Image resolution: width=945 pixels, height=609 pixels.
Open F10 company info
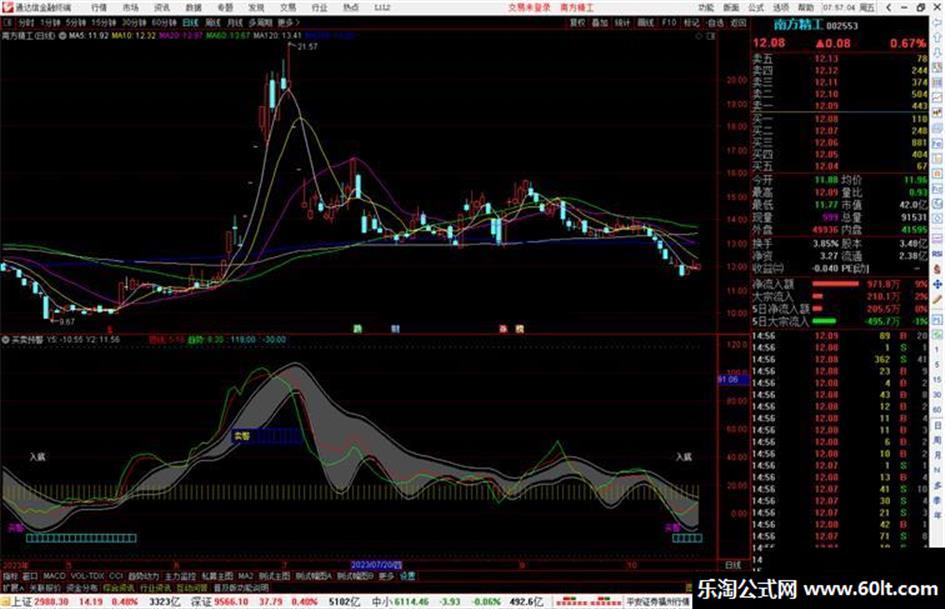(669, 22)
